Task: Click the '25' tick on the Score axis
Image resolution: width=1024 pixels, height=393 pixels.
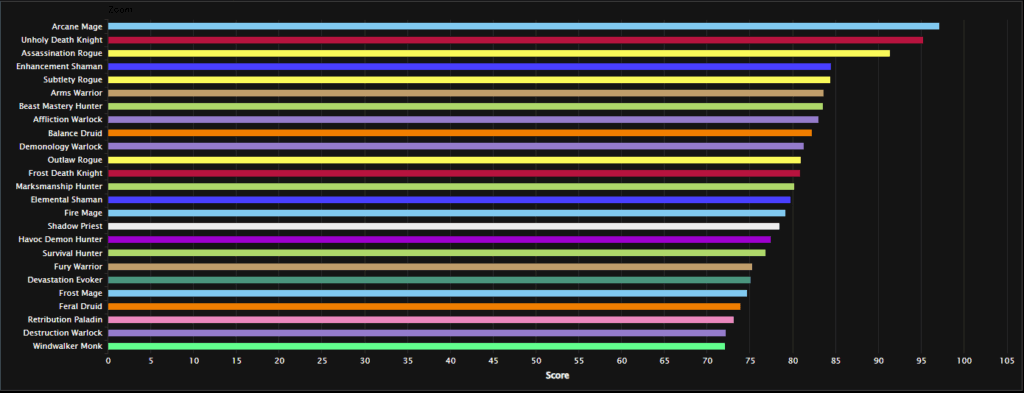Action: click(x=322, y=361)
